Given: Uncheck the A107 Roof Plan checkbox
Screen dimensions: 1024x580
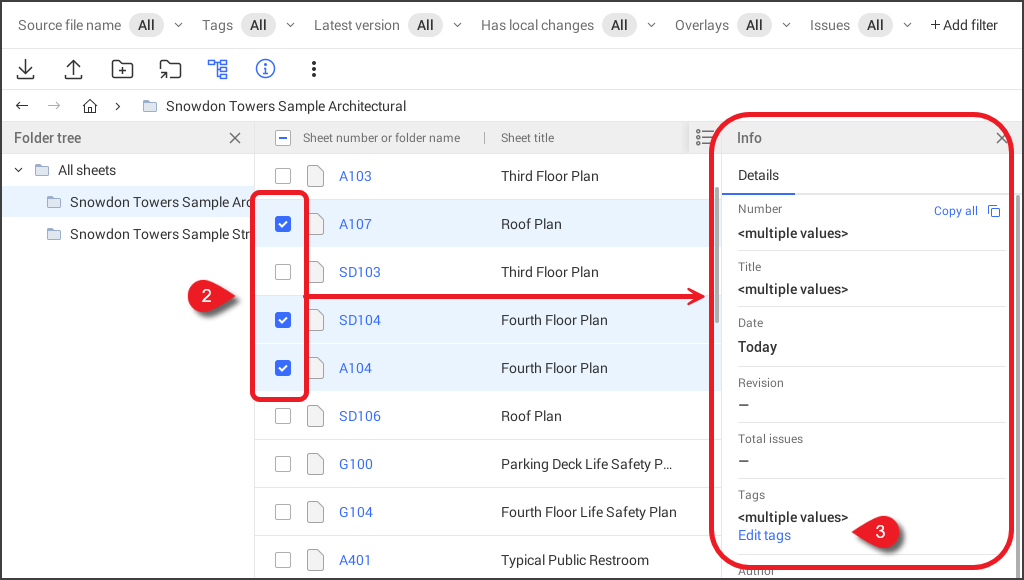Looking at the screenshot, I should (x=283, y=224).
